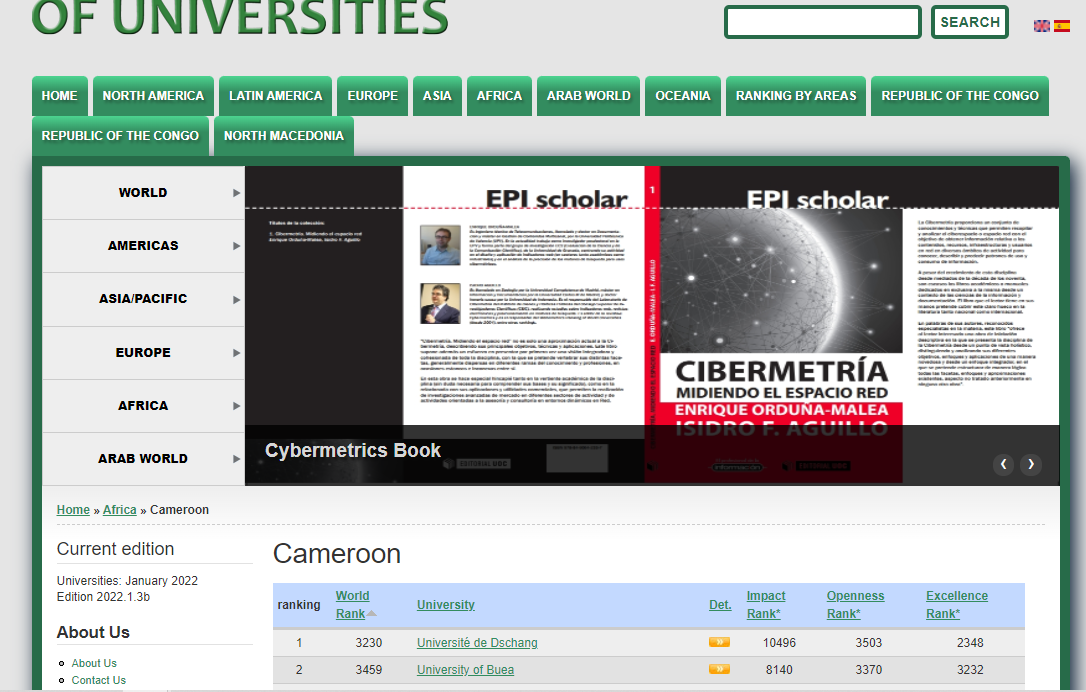
Task: Follow the Africa breadcrumb link
Action: coord(120,510)
